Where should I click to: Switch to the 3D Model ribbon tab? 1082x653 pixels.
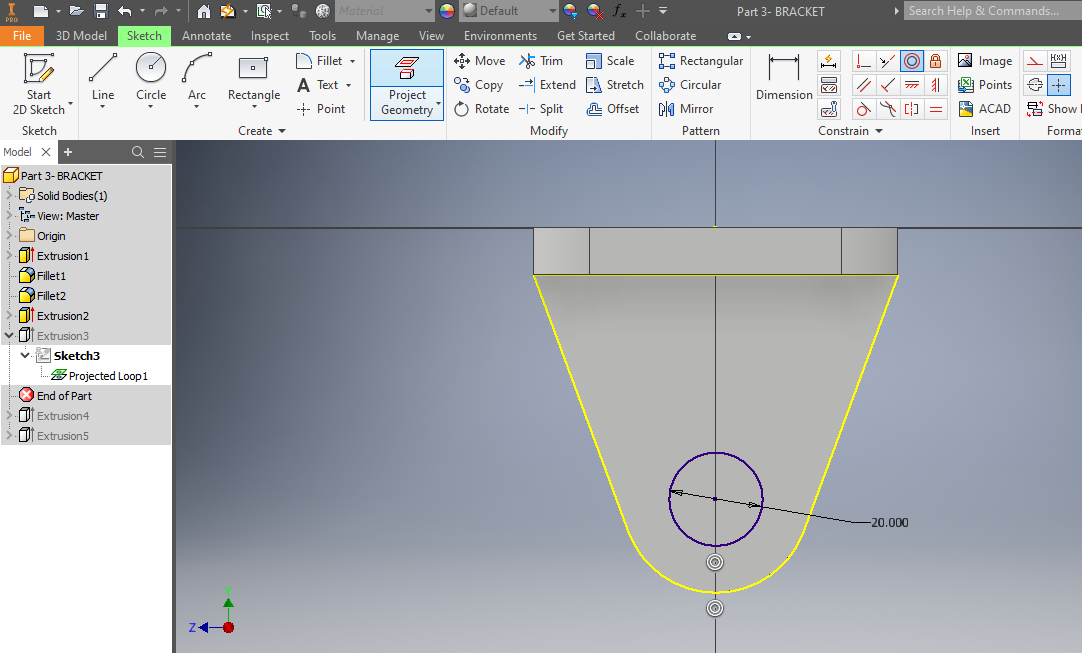pyautogui.click(x=81, y=35)
